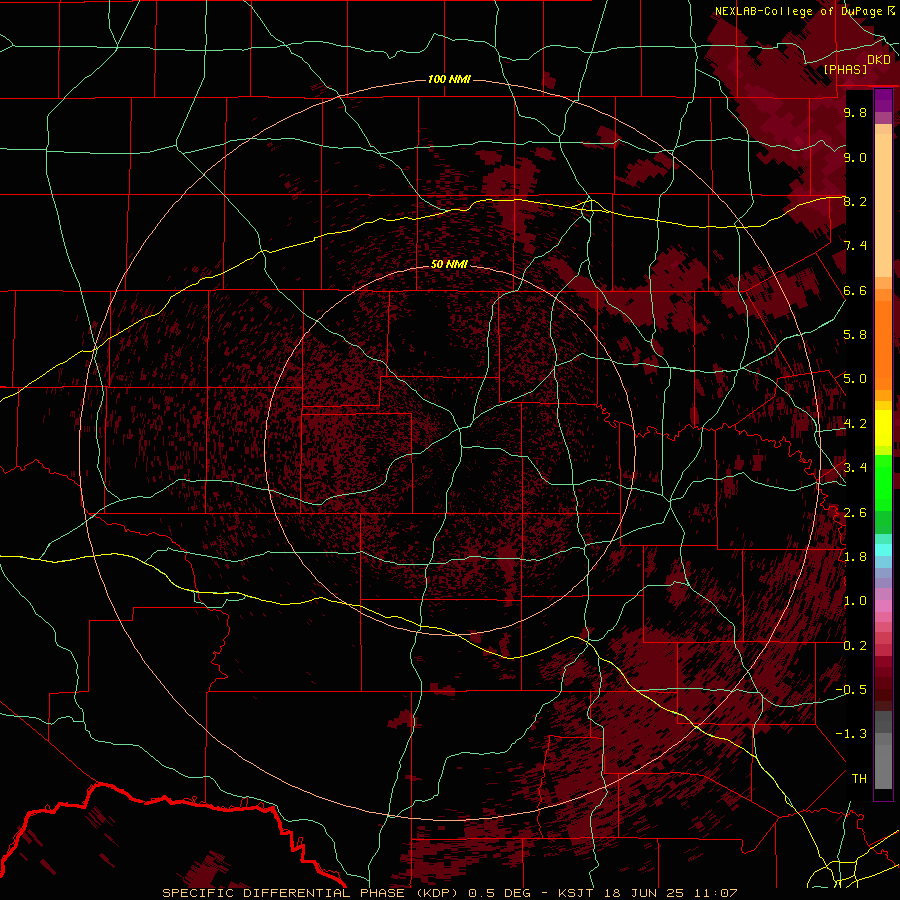Click the 9.0 value on the color scale
Image resolution: width=900 pixels, height=900 pixels.
click(855, 157)
